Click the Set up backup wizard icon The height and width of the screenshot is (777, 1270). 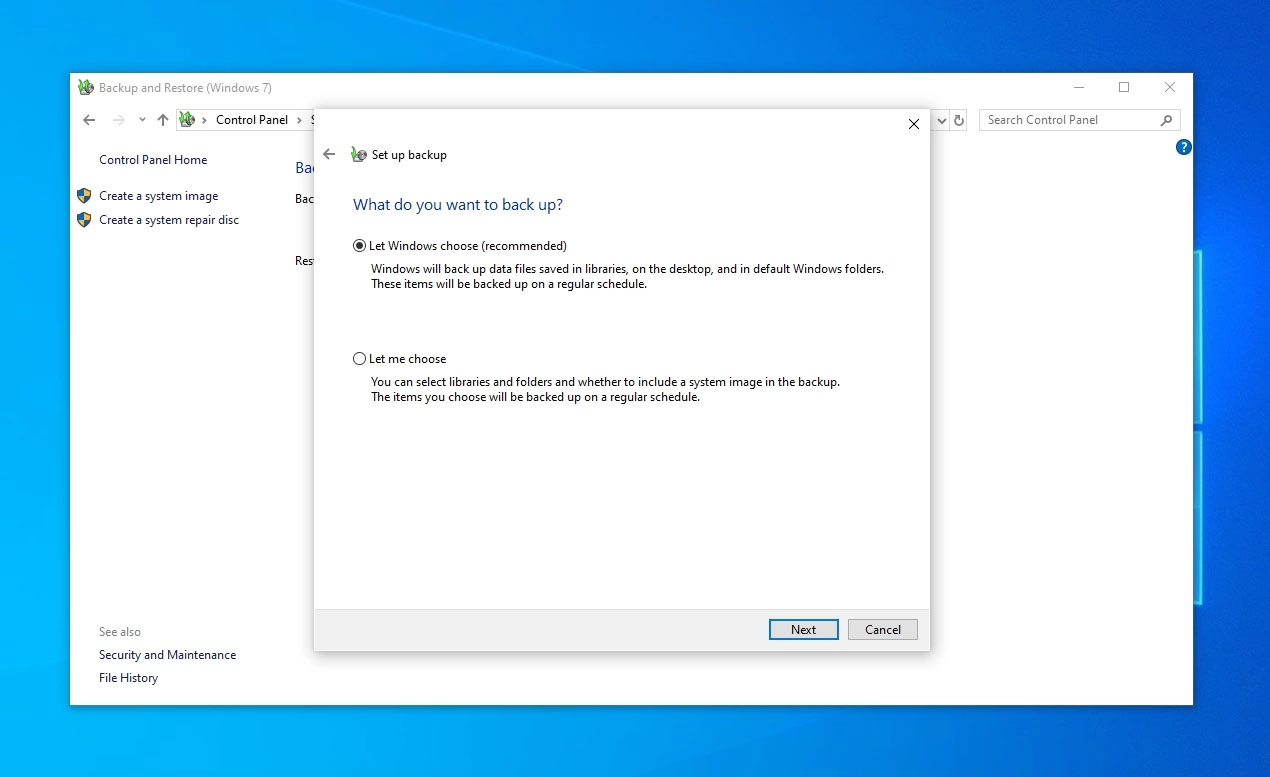pos(359,155)
